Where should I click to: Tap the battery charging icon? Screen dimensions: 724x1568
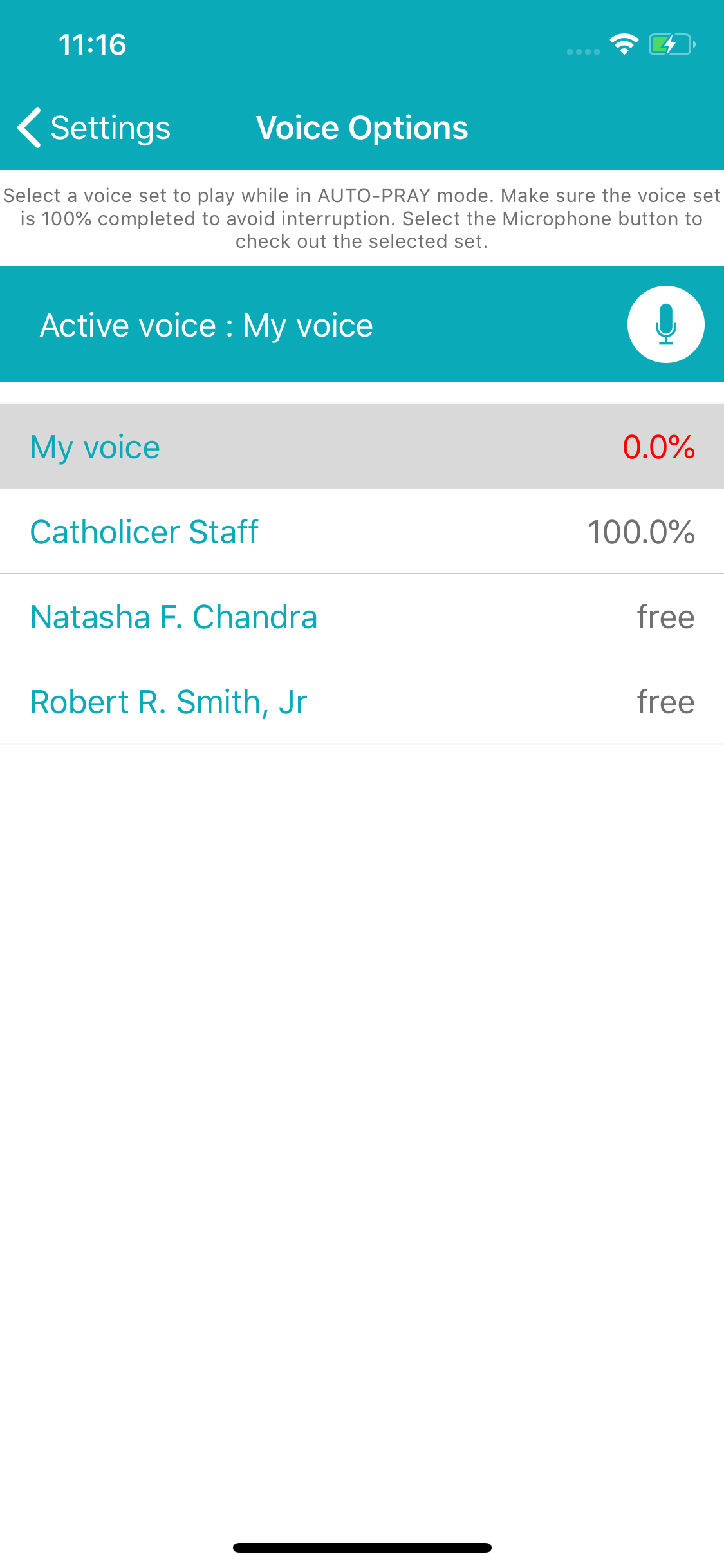click(x=672, y=44)
